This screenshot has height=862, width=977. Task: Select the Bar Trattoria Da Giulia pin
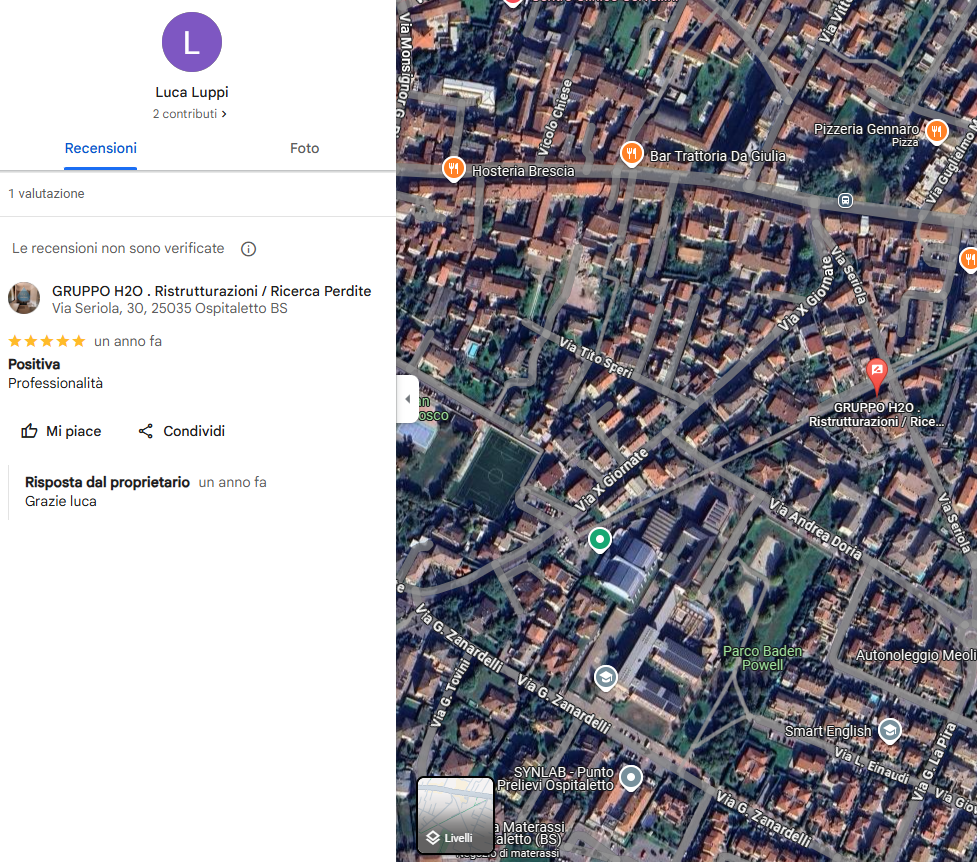tap(631, 154)
